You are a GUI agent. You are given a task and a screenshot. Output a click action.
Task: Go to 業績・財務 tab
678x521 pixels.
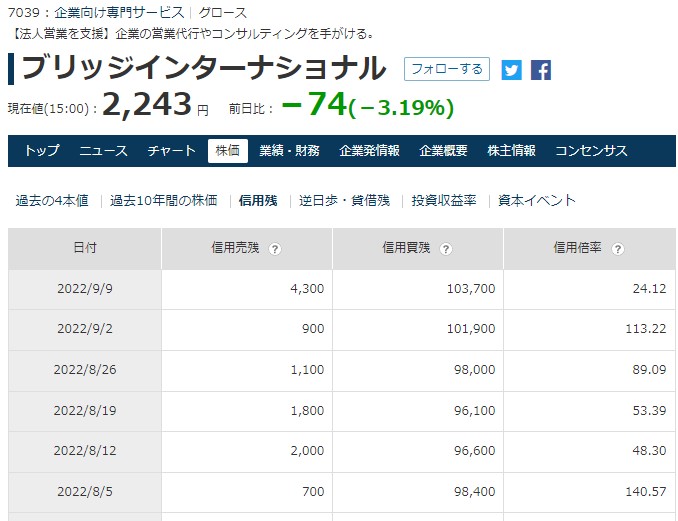(289, 150)
